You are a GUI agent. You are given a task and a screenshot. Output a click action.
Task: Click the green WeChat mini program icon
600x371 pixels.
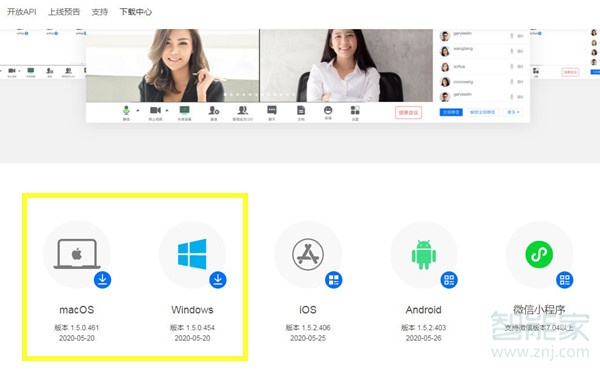click(x=539, y=254)
